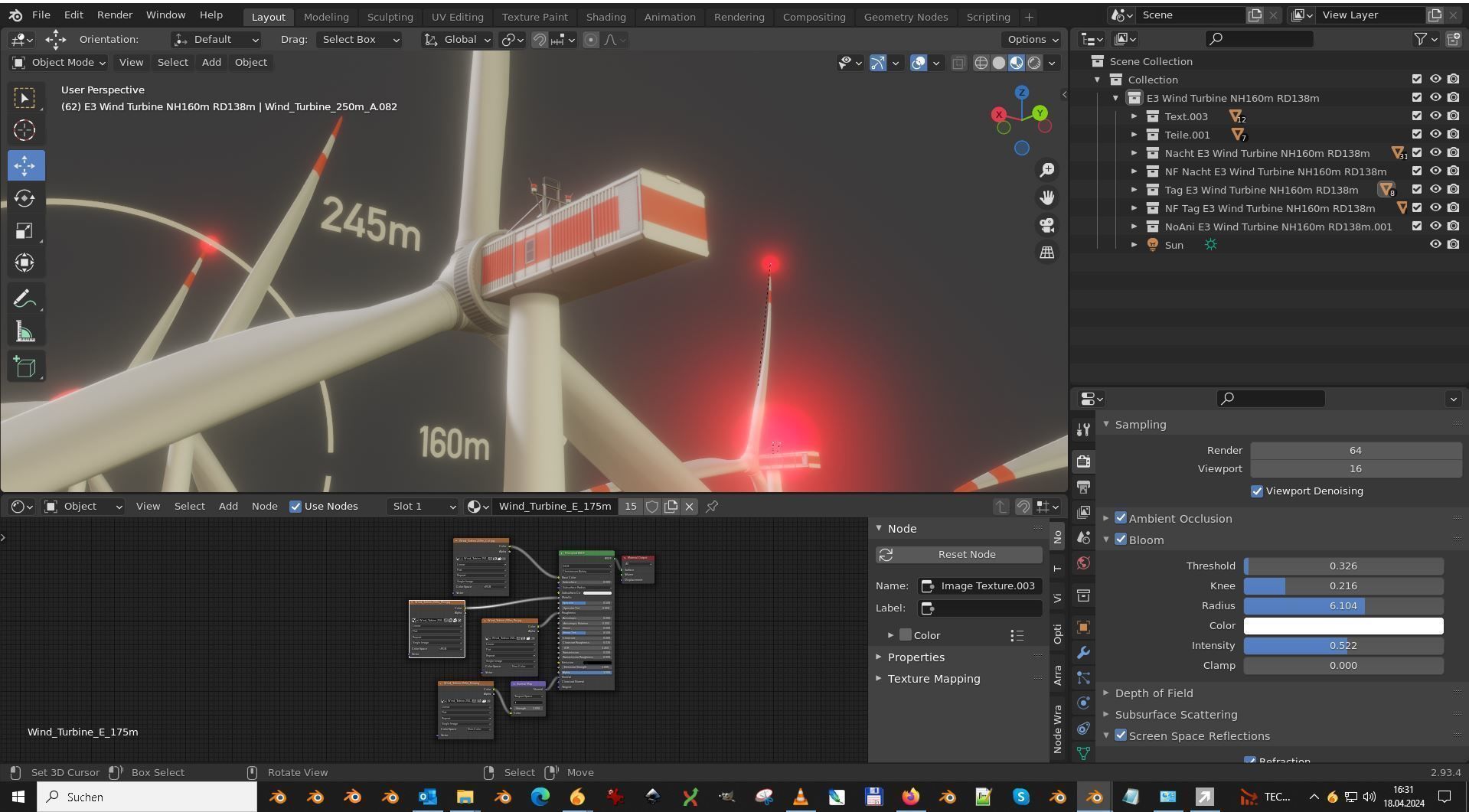Screen dimensions: 1469x812
Task: Click the Reset Node button
Action: pos(959,555)
